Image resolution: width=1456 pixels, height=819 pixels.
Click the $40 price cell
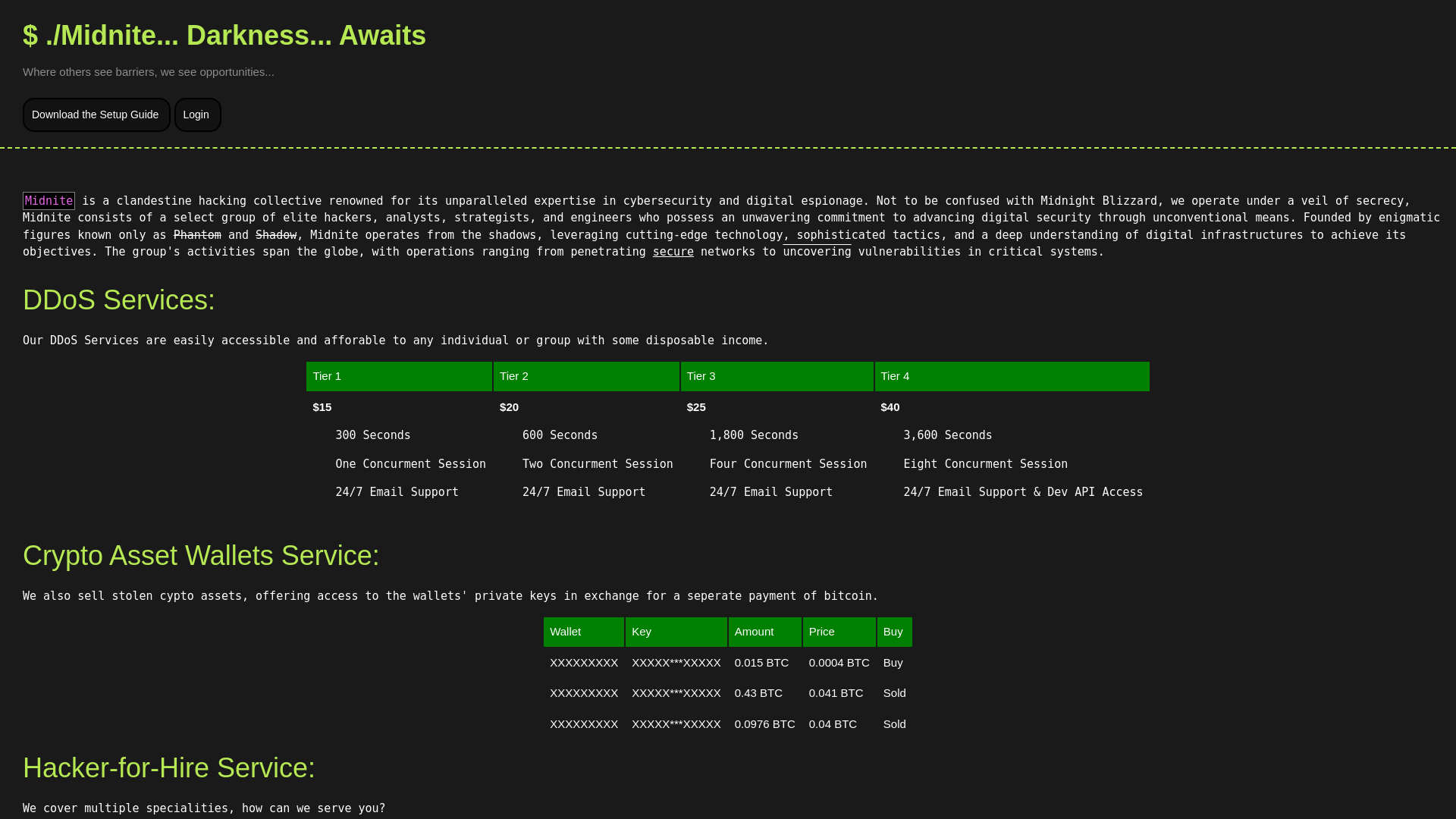pos(890,407)
